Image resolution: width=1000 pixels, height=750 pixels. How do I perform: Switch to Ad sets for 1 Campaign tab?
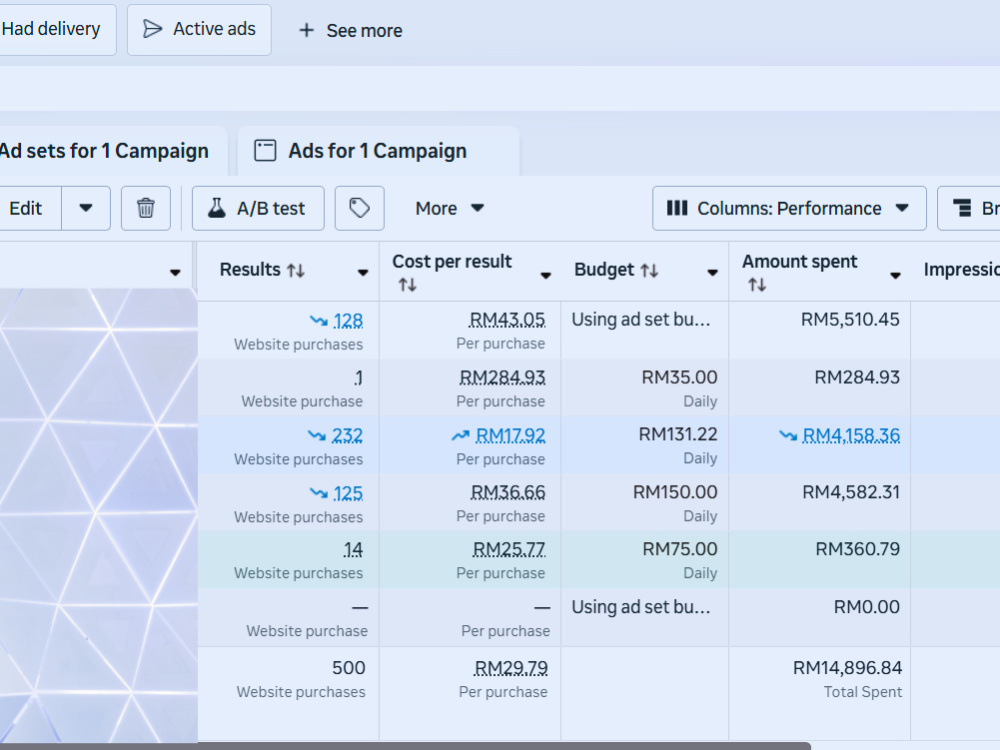click(105, 151)
